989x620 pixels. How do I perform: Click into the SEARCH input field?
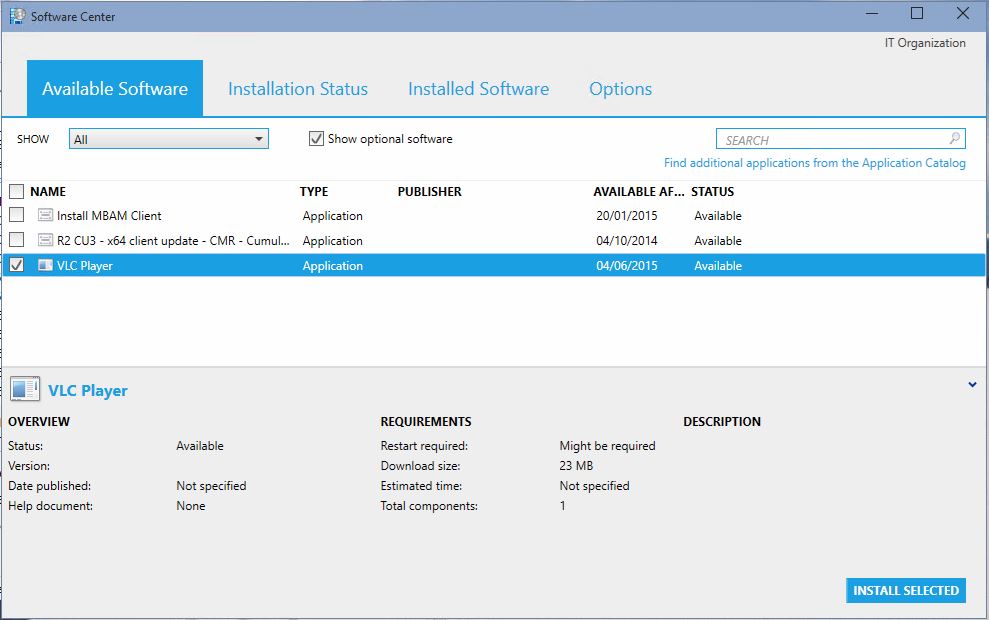(x=830, y=140)
